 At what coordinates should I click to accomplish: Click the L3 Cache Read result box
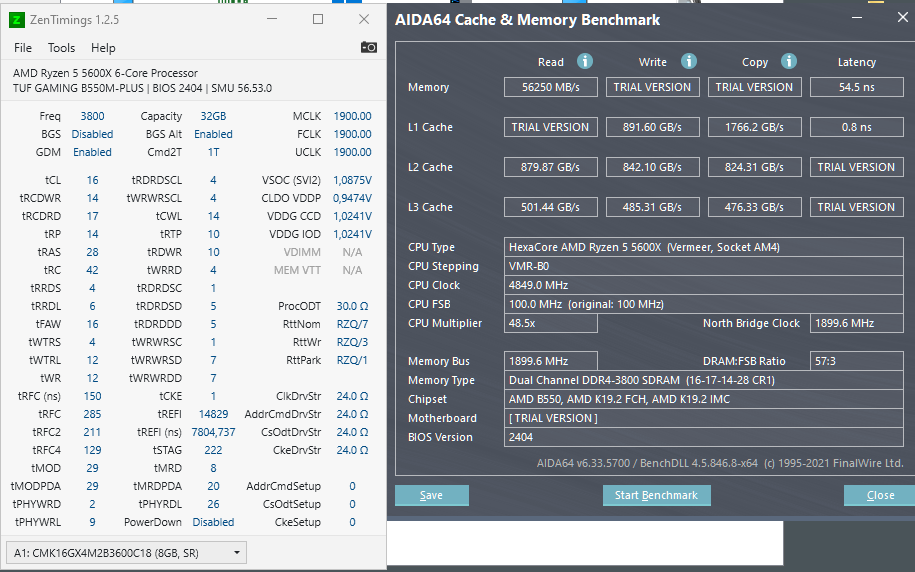(x=551, y=207)
